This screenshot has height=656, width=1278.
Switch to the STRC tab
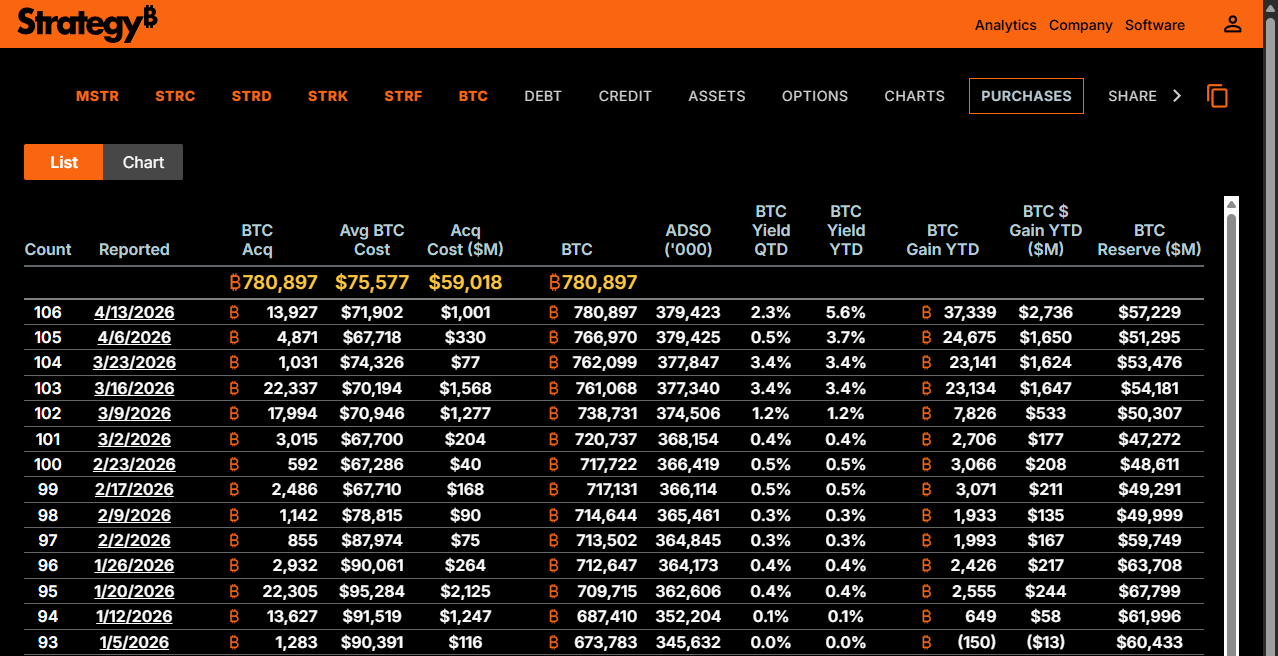point(175,96)
